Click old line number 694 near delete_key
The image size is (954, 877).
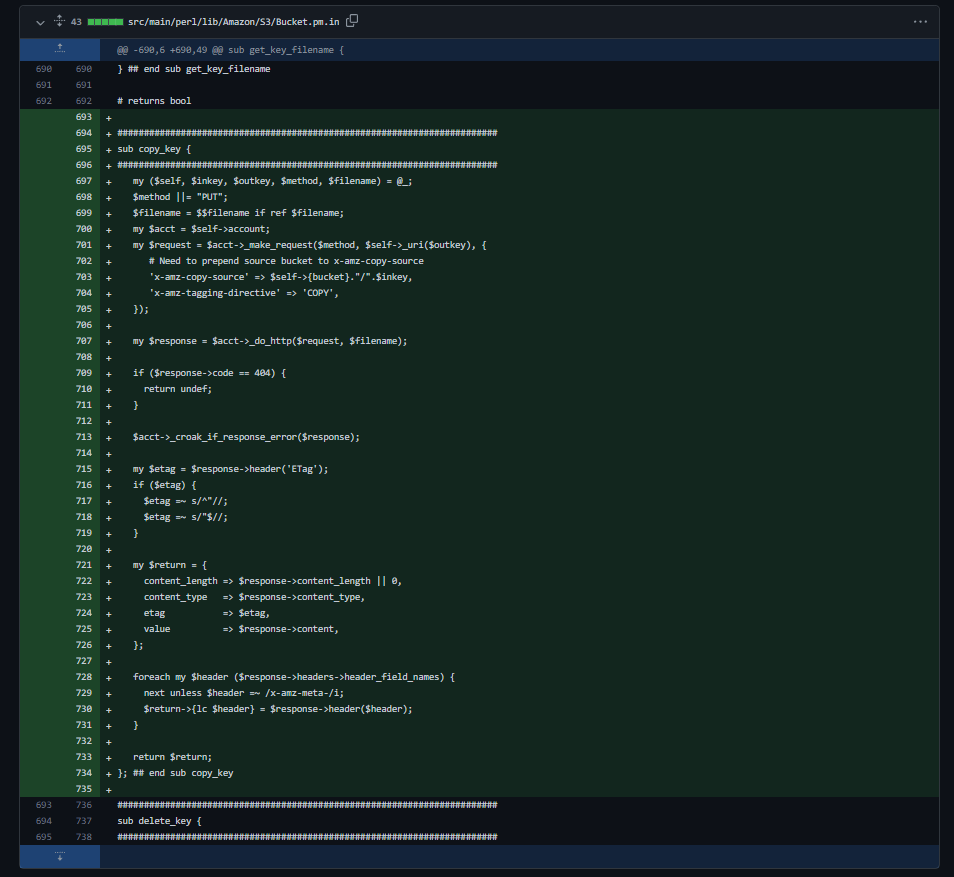(43, 821)
